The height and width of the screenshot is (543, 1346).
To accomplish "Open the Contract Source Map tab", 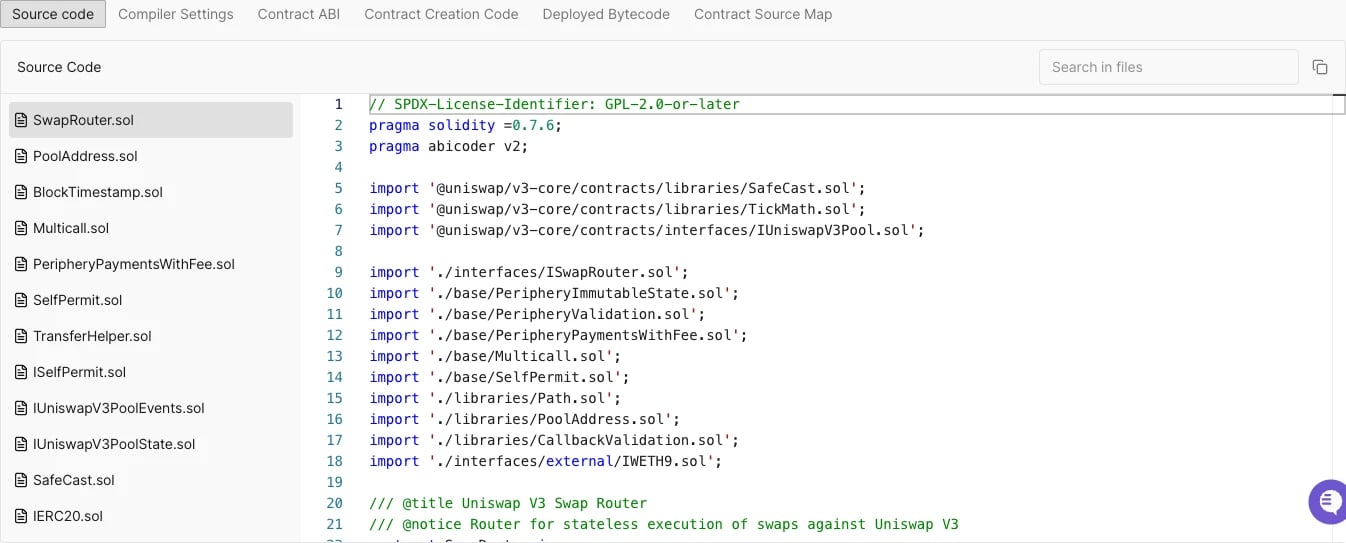I will 763,14.
